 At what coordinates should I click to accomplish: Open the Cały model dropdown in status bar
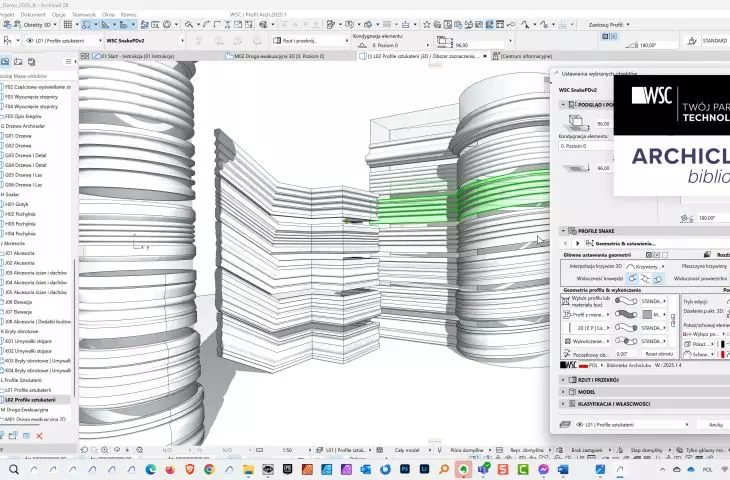pos(408,450)
